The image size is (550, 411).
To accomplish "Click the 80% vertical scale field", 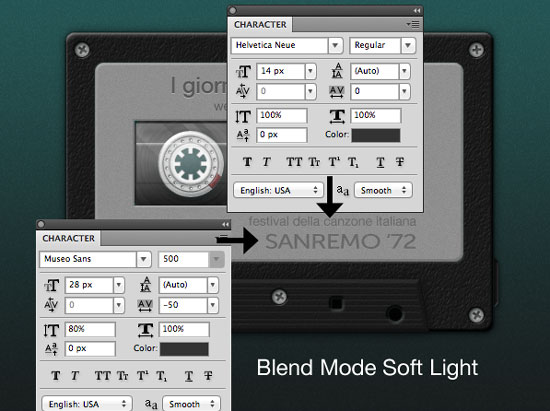I will point(90,329).
